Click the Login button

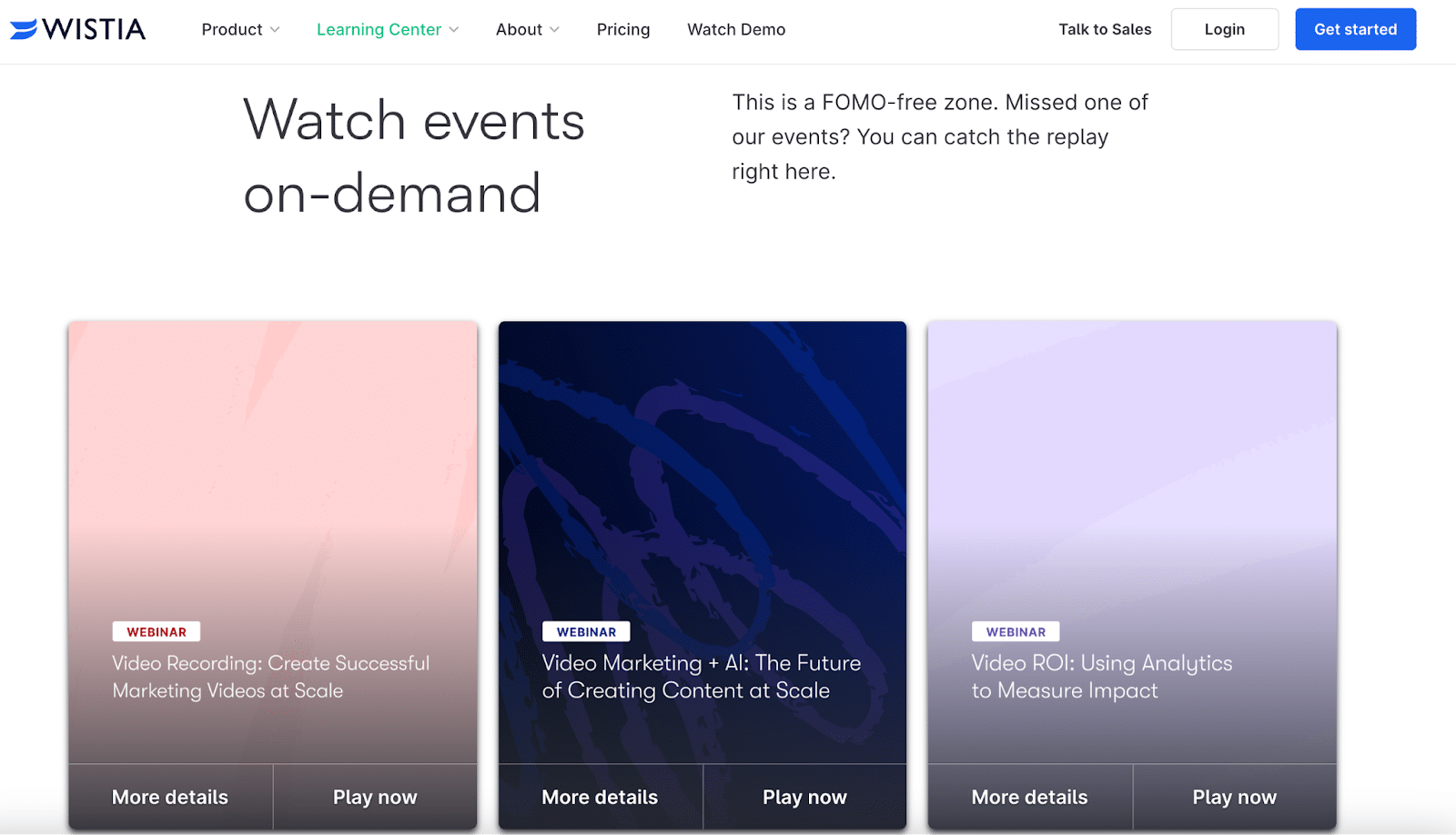coord(1224,28)
